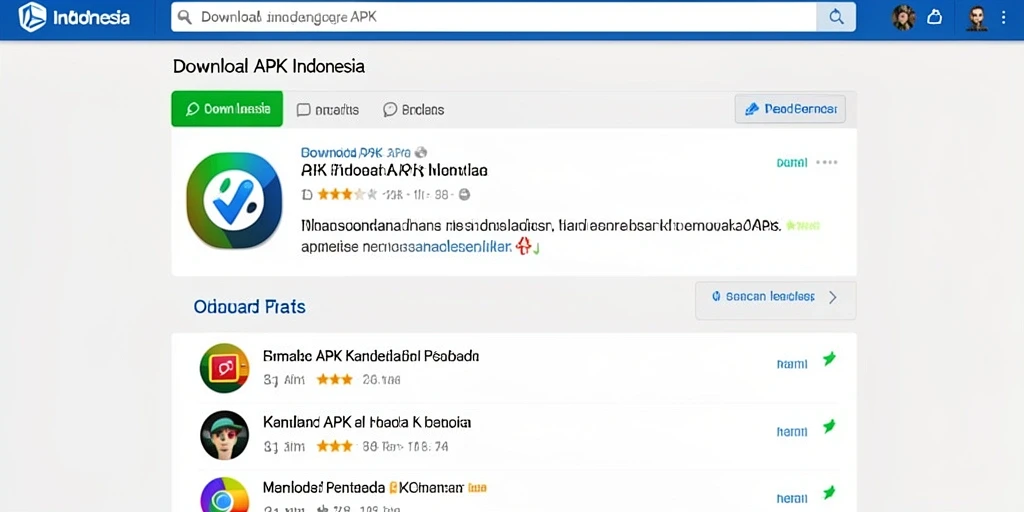Click green star beside Kantland APK row
Image resolution: width=1024 pixels, height=512 pixels.
click(829, 426)
